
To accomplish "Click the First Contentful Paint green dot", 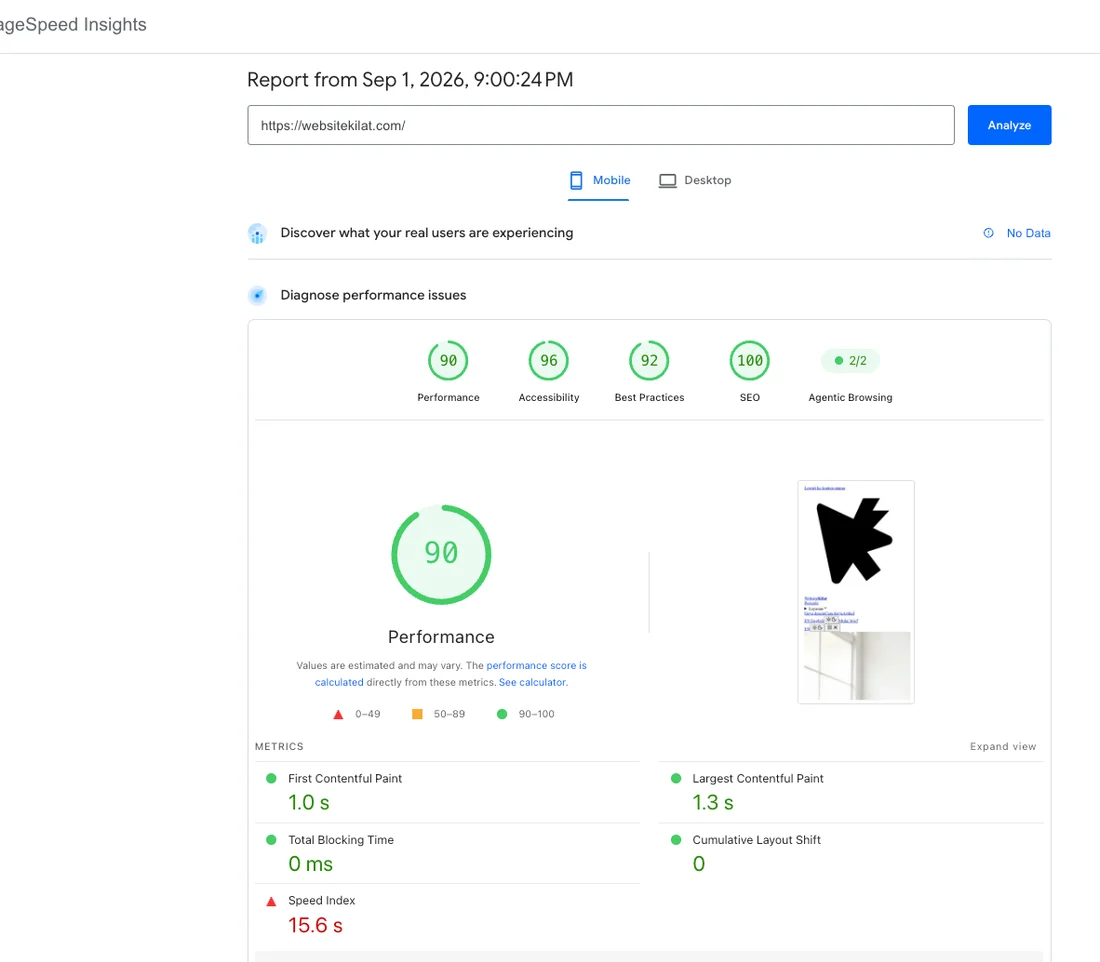I will pos(271,778).
